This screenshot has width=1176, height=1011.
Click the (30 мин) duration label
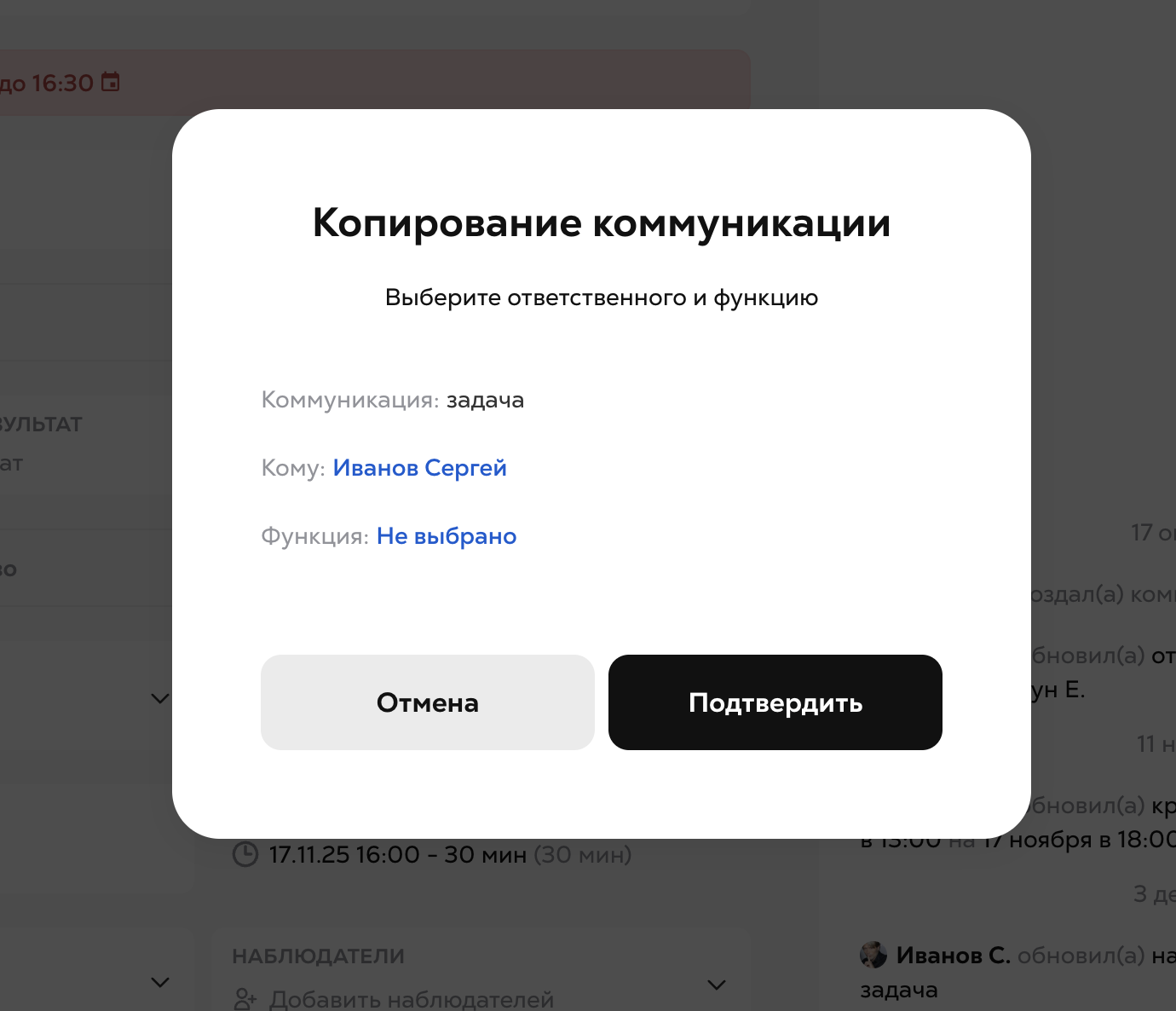583,854
